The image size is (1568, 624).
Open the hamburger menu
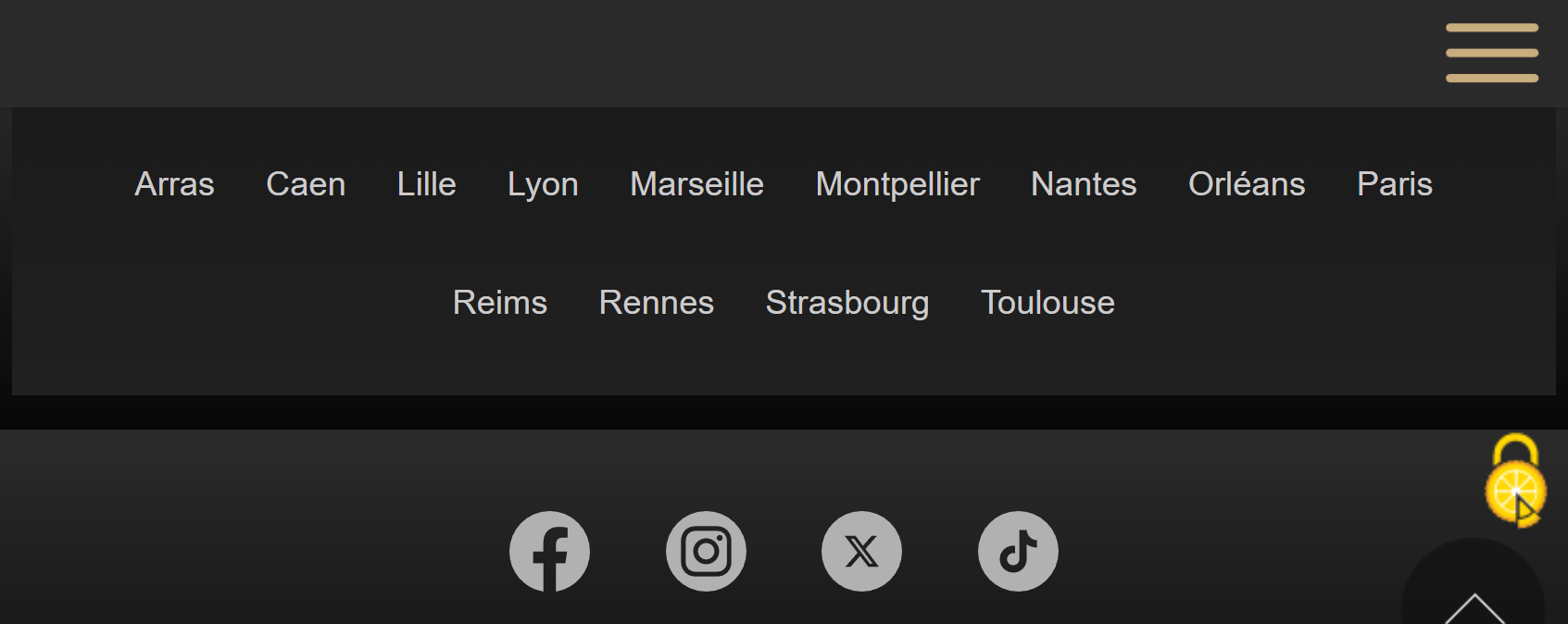click(1491, 53)
